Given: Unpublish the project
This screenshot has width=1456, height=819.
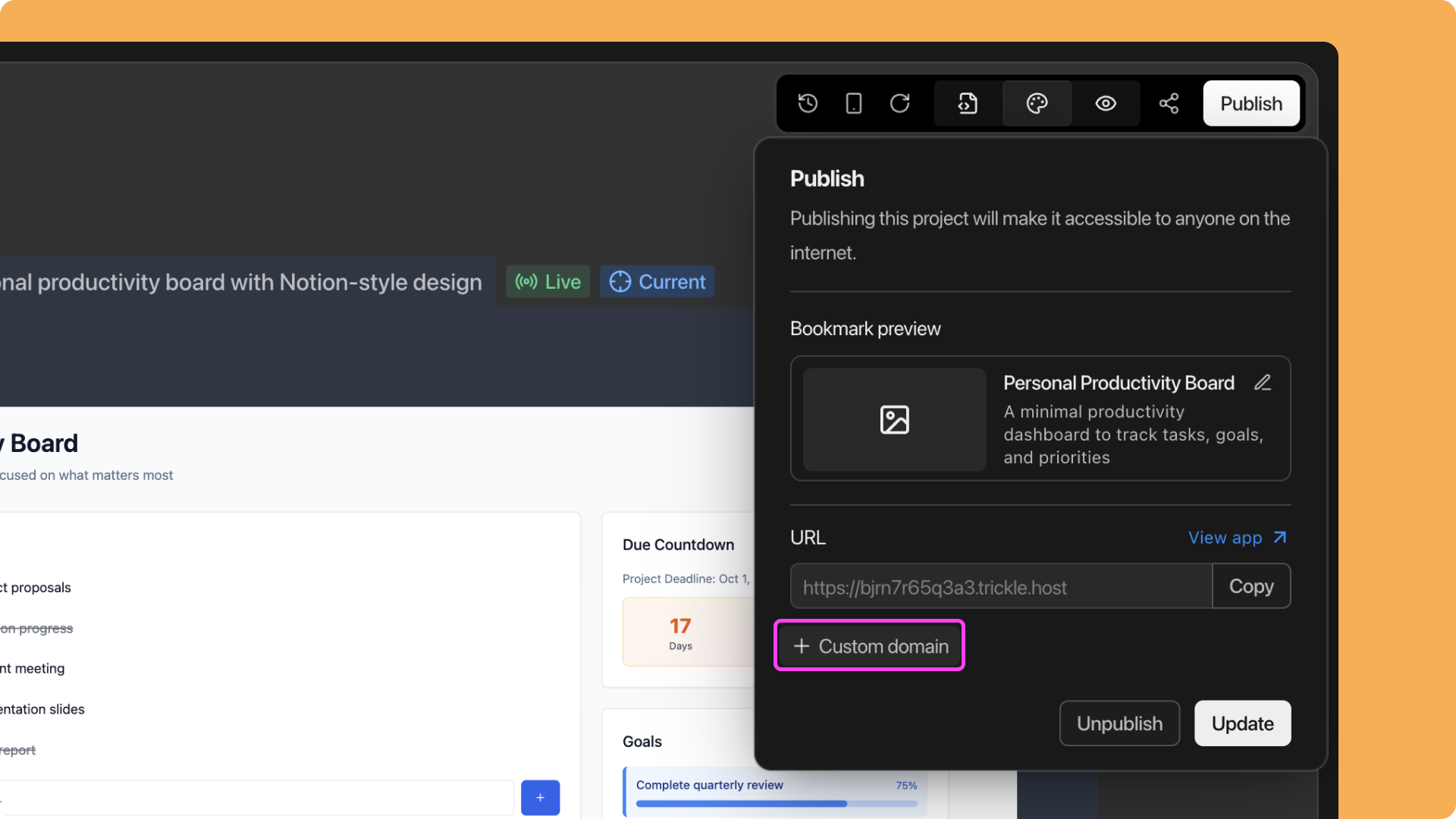Looking at the screenshot, I should (1119, 723).
